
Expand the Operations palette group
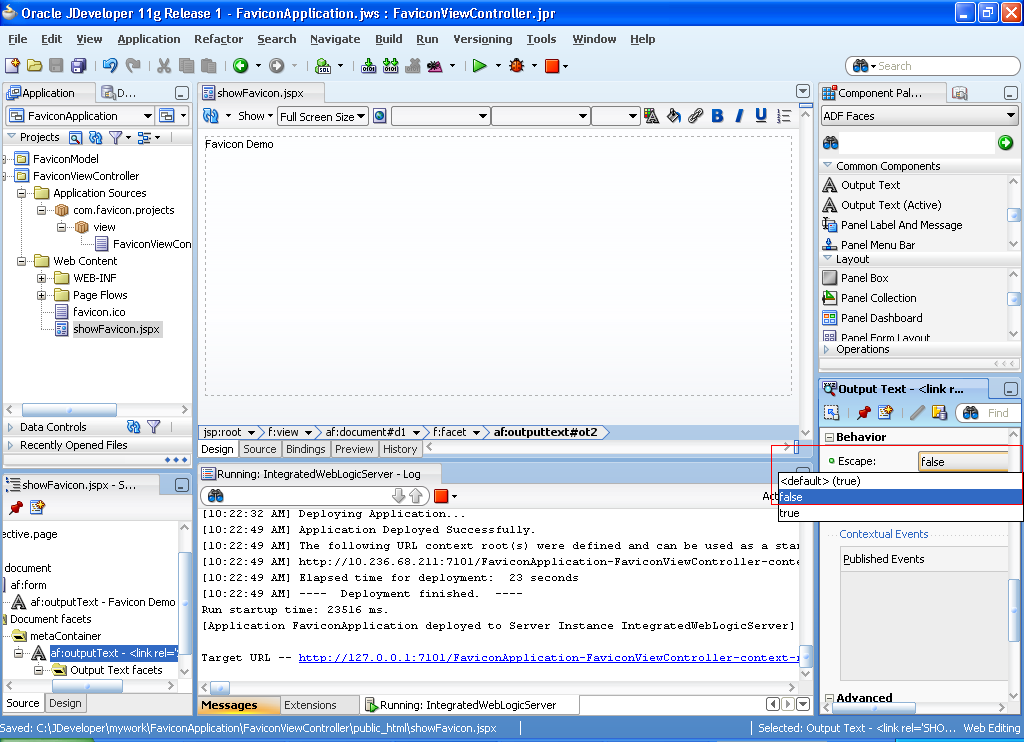(x=827, y=349)
